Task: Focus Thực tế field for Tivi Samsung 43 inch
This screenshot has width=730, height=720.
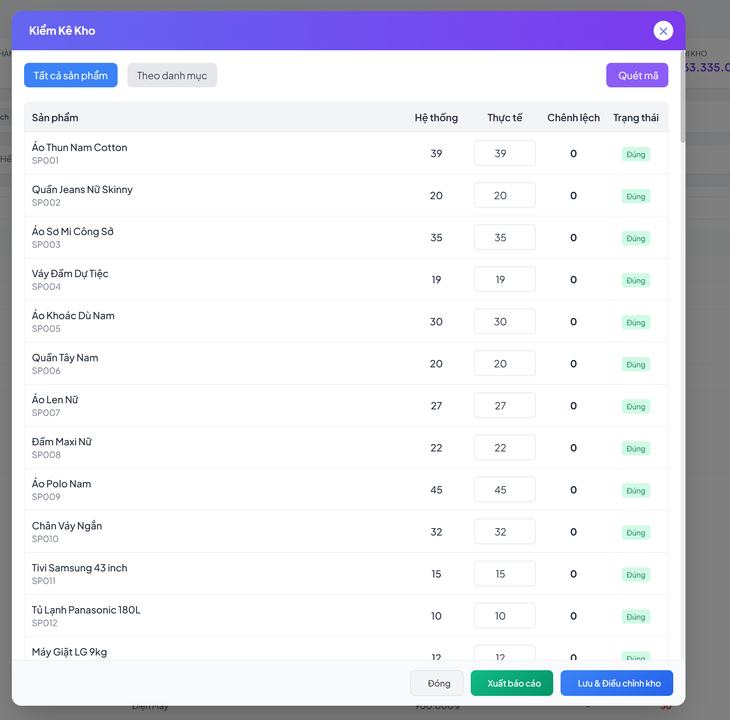Action: tap(504, 573)
